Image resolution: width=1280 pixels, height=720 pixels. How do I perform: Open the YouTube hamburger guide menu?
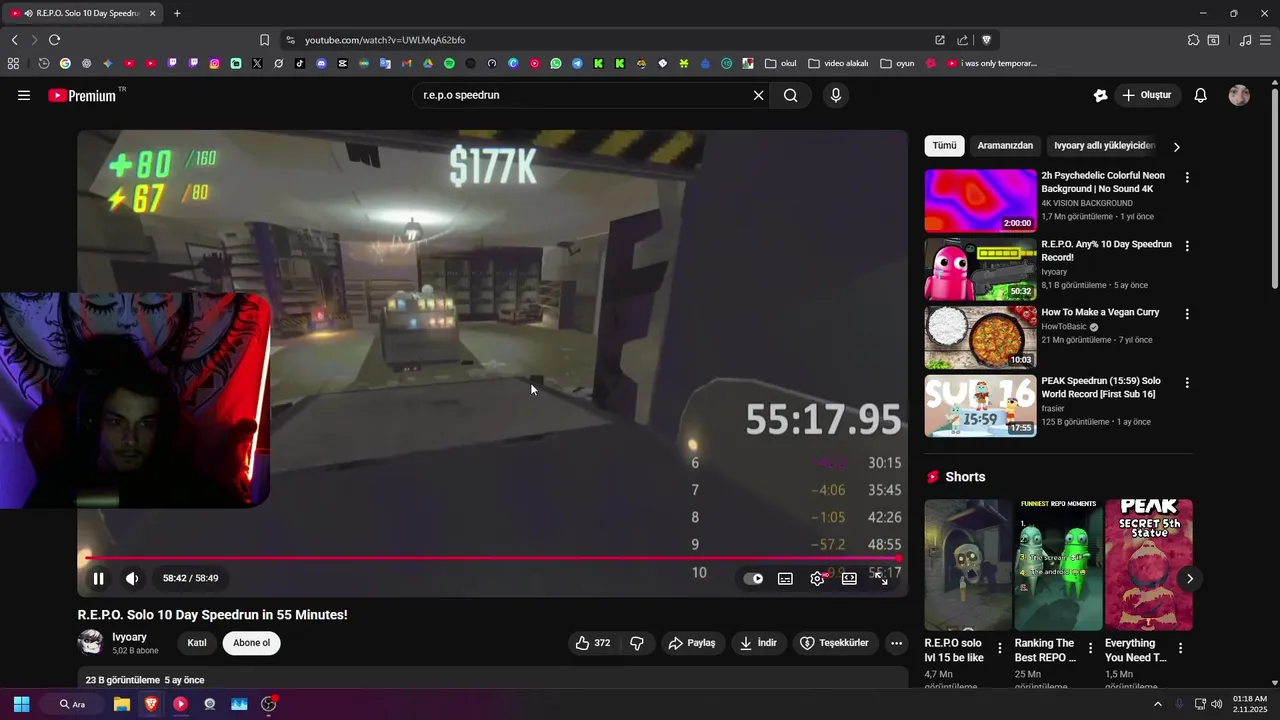(24, 95)
